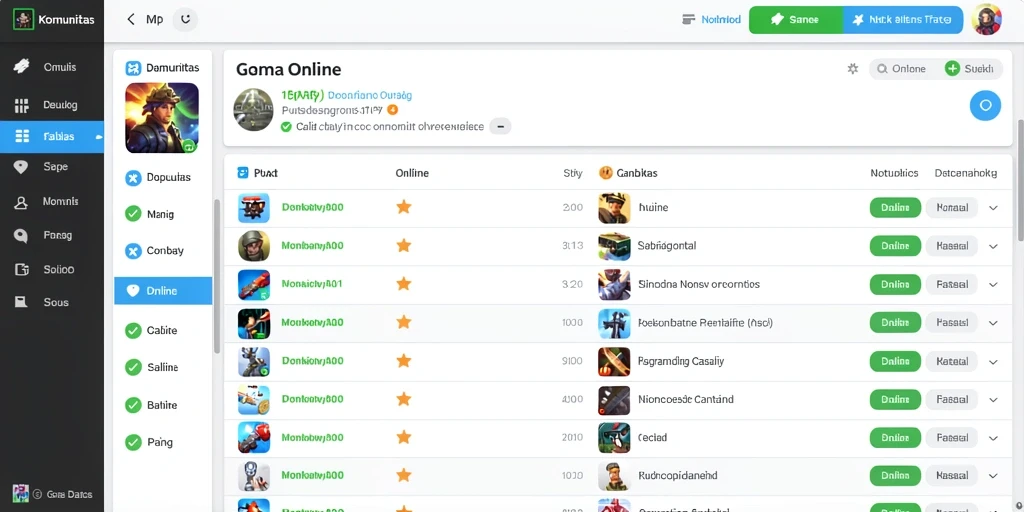Screen dimensions: 1024x512
Task: Expand Pagramding Casaliy row chevron
Action: pos(993,362)
